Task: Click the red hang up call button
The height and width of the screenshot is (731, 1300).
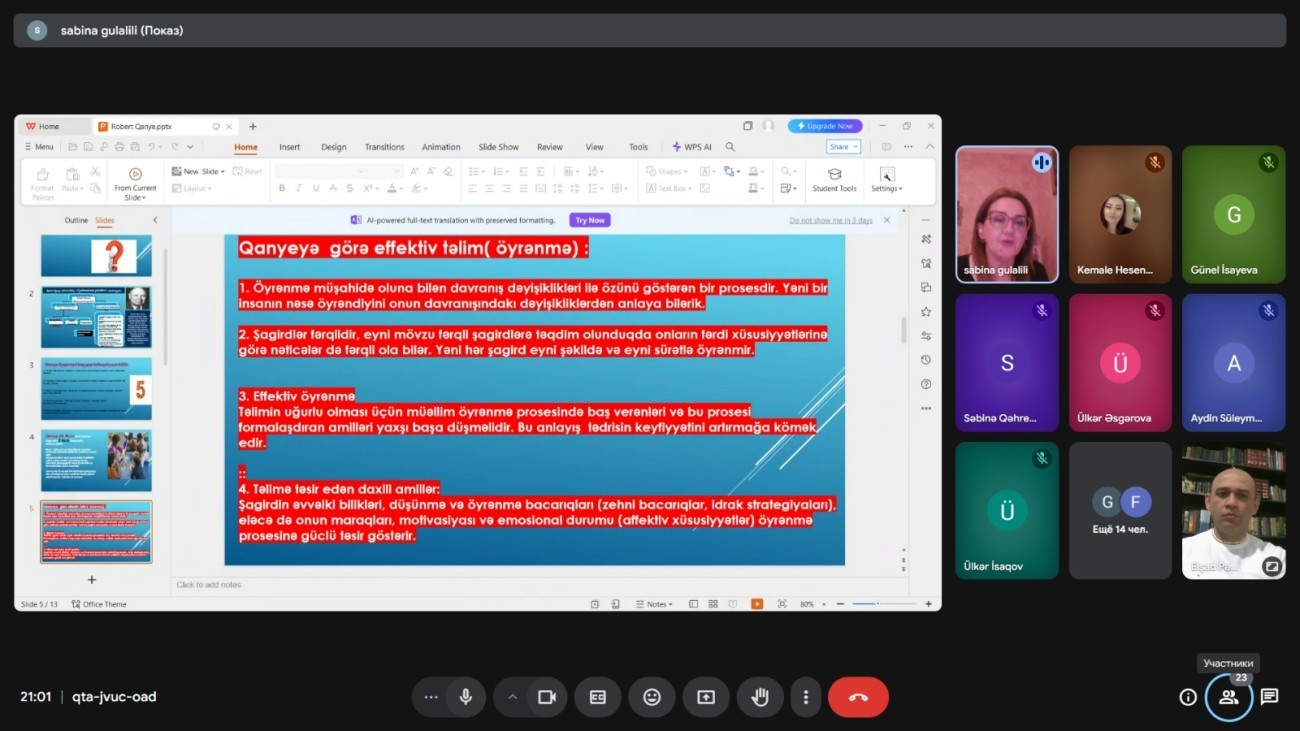Action: pyautogui.click(x=857, y=697)
